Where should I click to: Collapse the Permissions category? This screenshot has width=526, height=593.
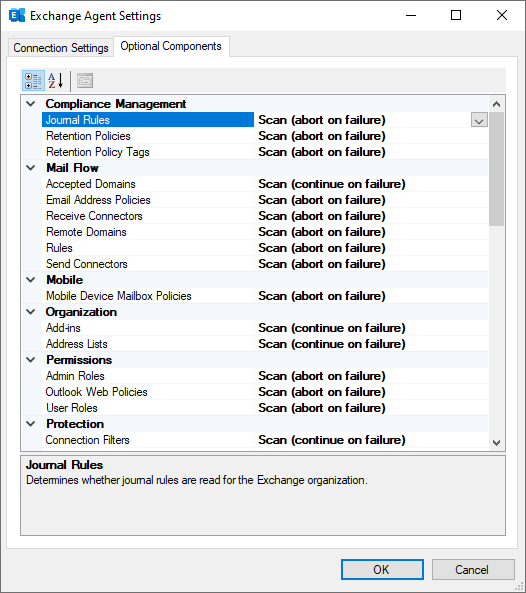(x=31, y=360)
